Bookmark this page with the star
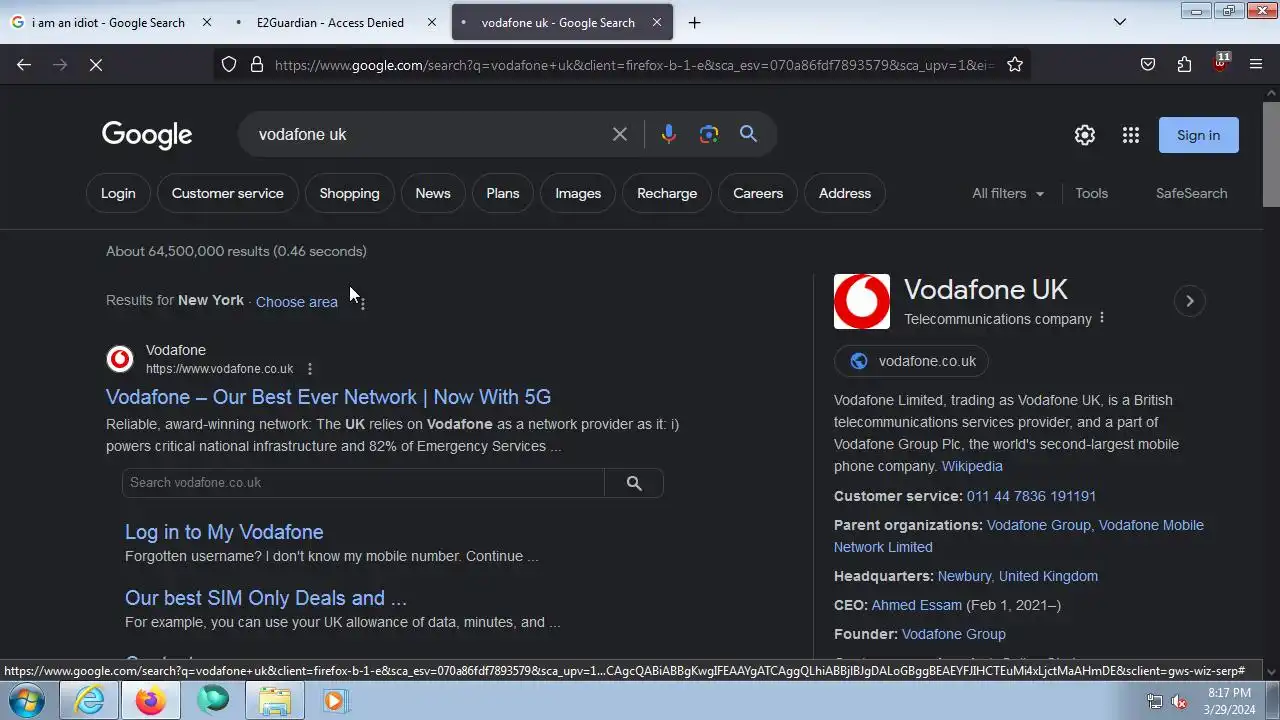The width and height of the screenshot is (1280, 720). click(1015, 64)
